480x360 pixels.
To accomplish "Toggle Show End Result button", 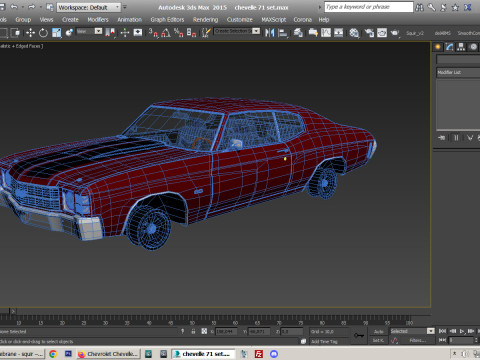I will click(456, 137).
